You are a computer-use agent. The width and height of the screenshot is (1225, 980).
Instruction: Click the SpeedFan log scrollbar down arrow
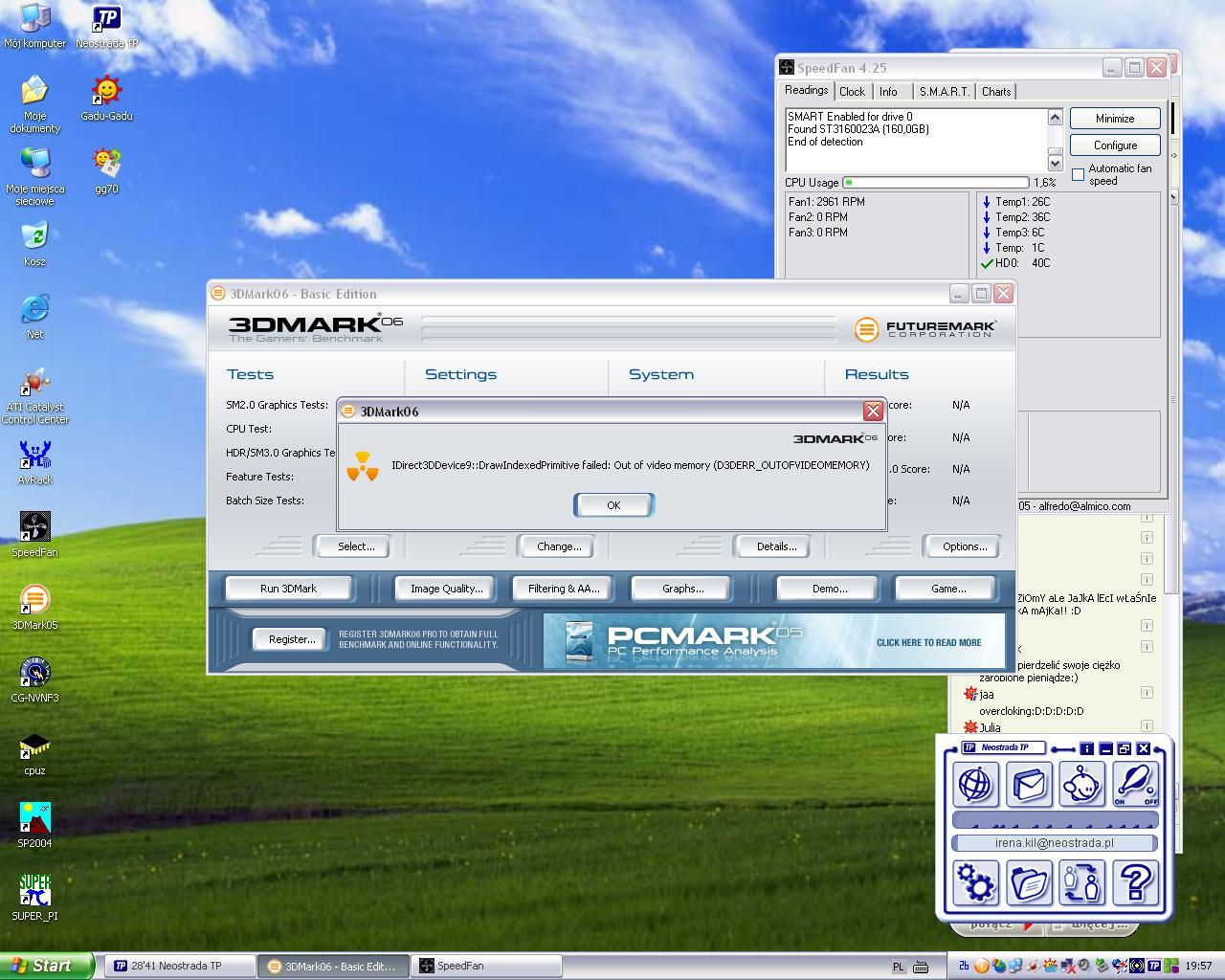pos(1056,165)
